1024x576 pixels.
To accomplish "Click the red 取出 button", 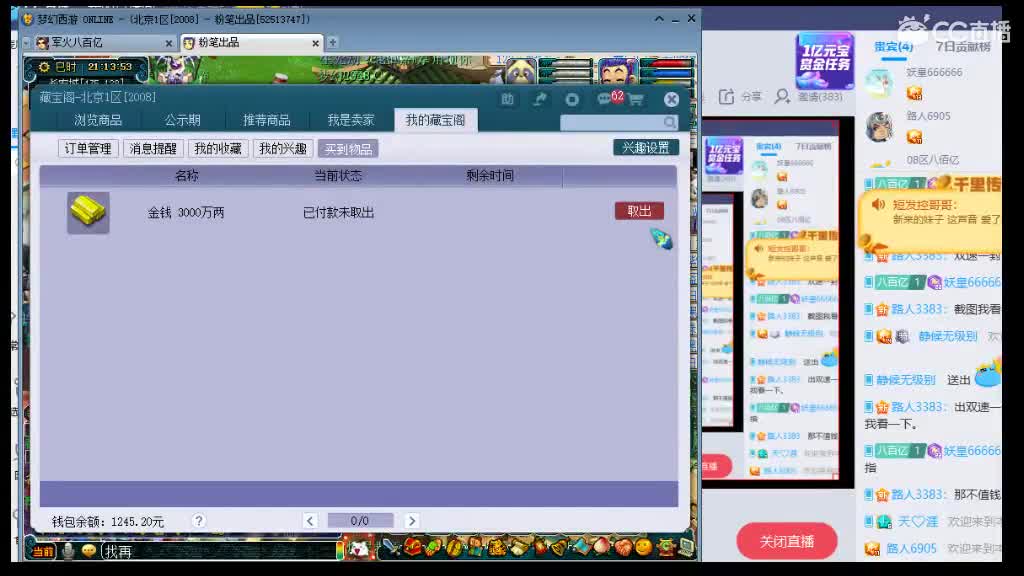I will [639, 211].
